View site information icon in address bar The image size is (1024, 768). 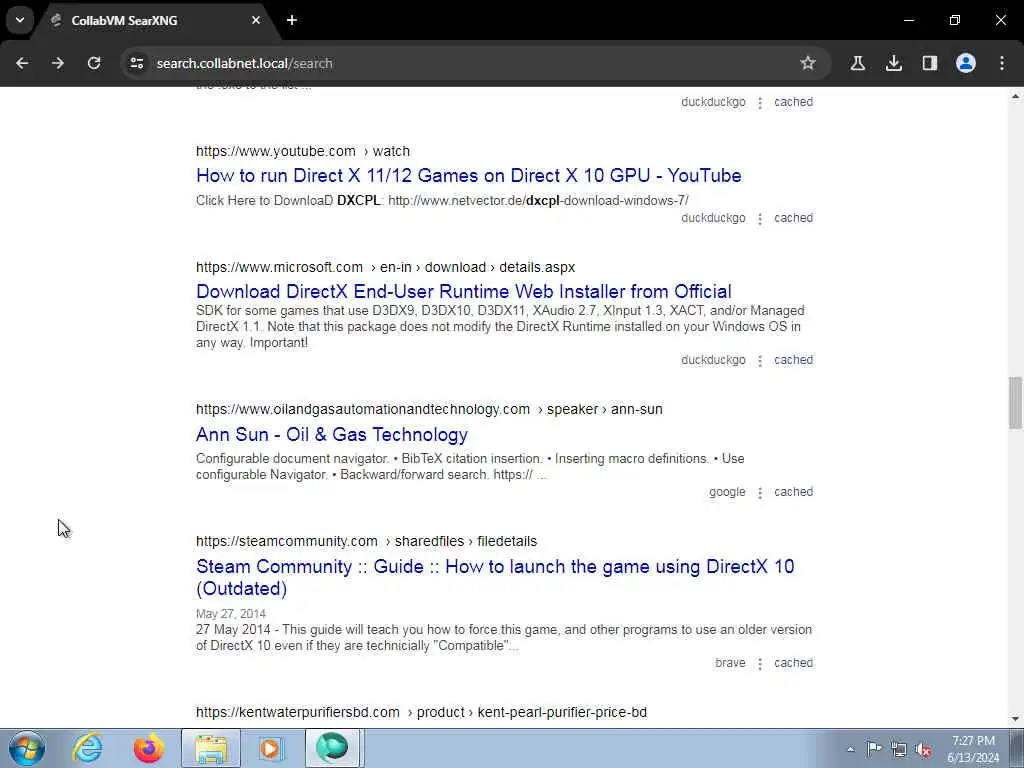tap(136, 63)
